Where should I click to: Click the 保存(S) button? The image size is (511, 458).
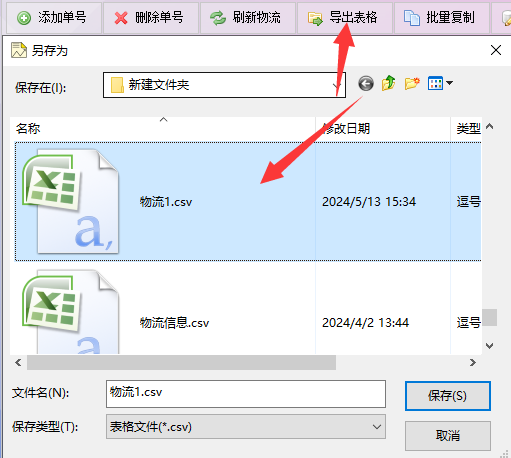coord(448,396)
